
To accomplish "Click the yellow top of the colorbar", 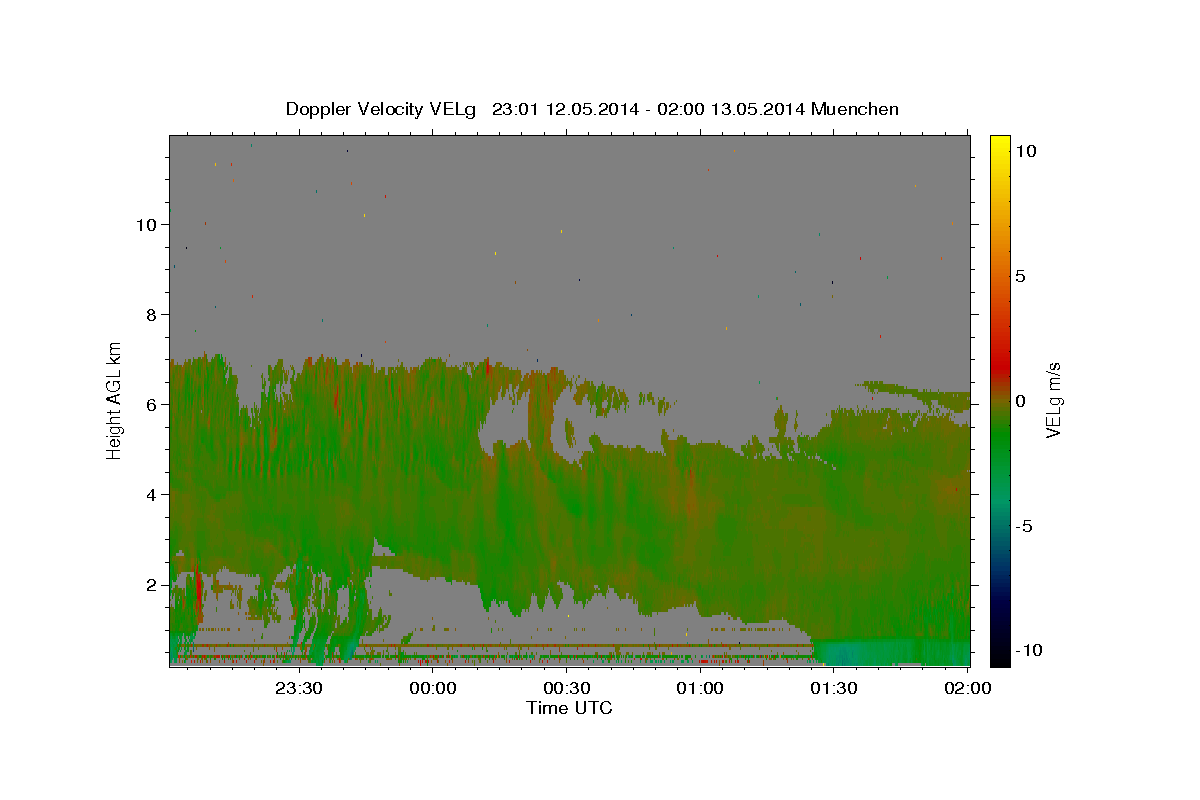I will pyautogui.click(x=999, y=145).
